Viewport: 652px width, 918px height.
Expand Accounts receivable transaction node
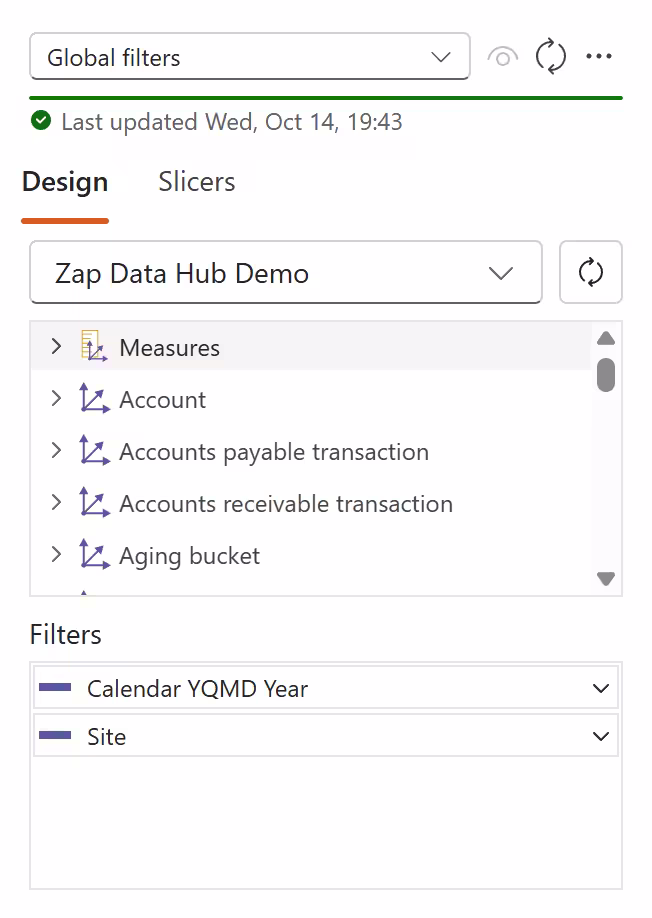56,502
